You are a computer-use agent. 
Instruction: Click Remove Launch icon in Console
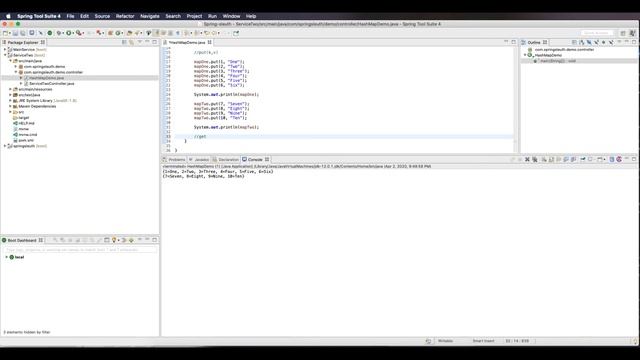(527, 160)
